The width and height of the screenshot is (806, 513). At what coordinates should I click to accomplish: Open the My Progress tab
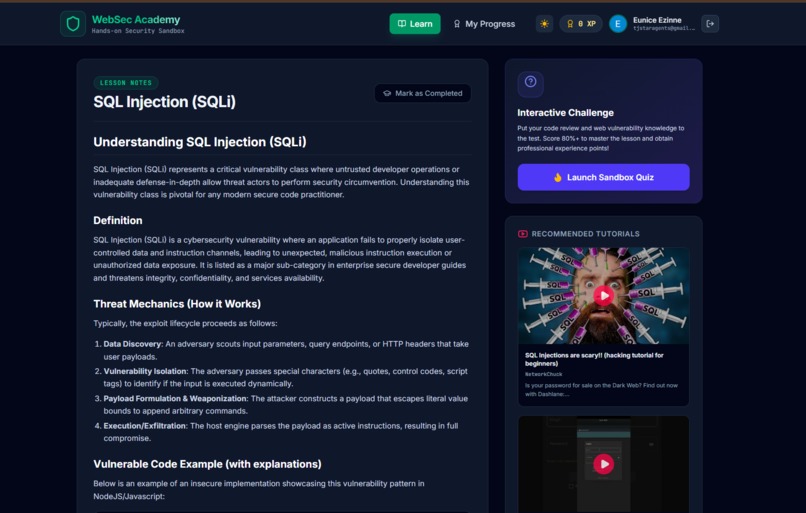click(484, 24)
